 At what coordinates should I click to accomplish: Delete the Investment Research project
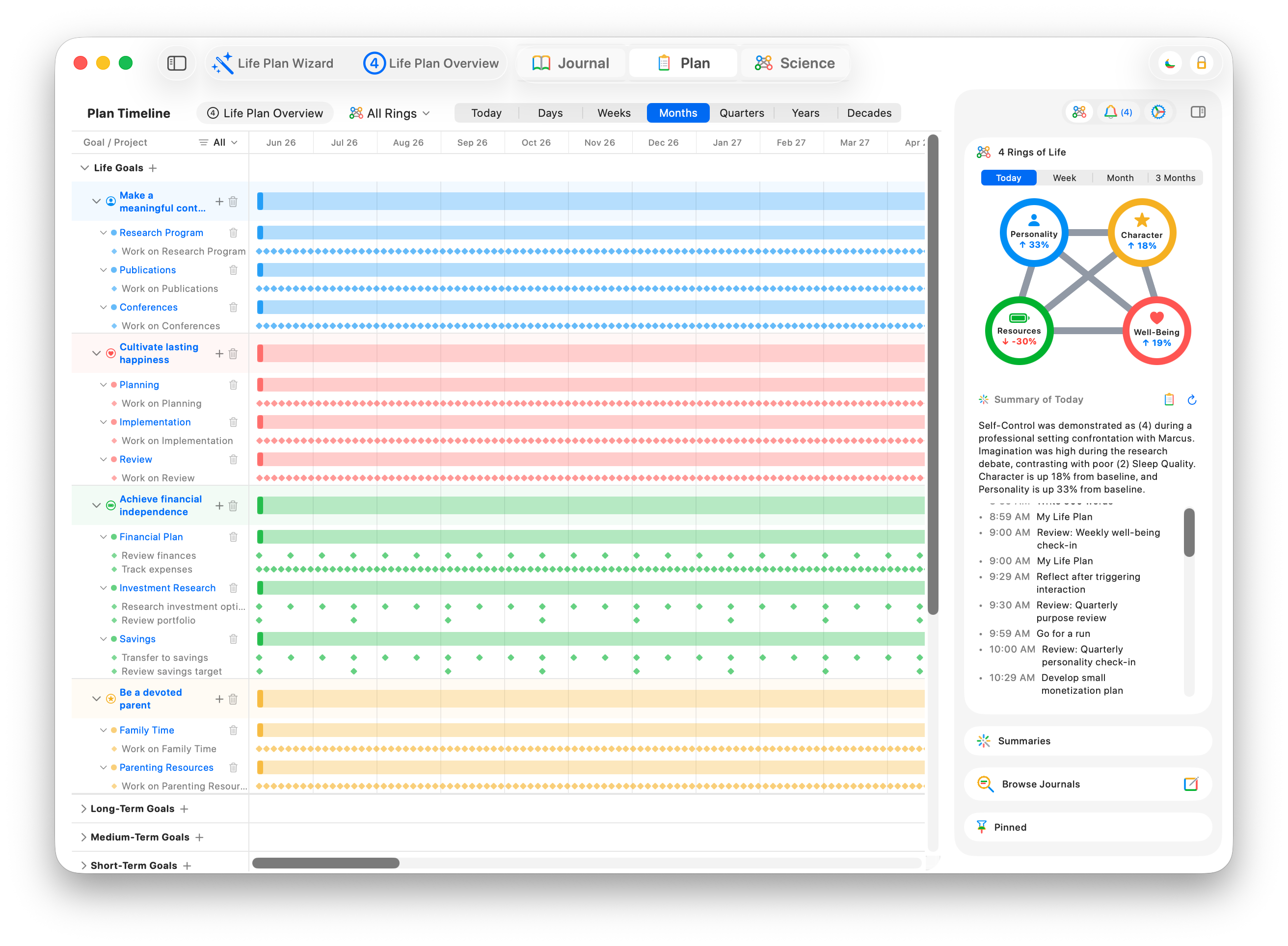[x=233, y=587]
